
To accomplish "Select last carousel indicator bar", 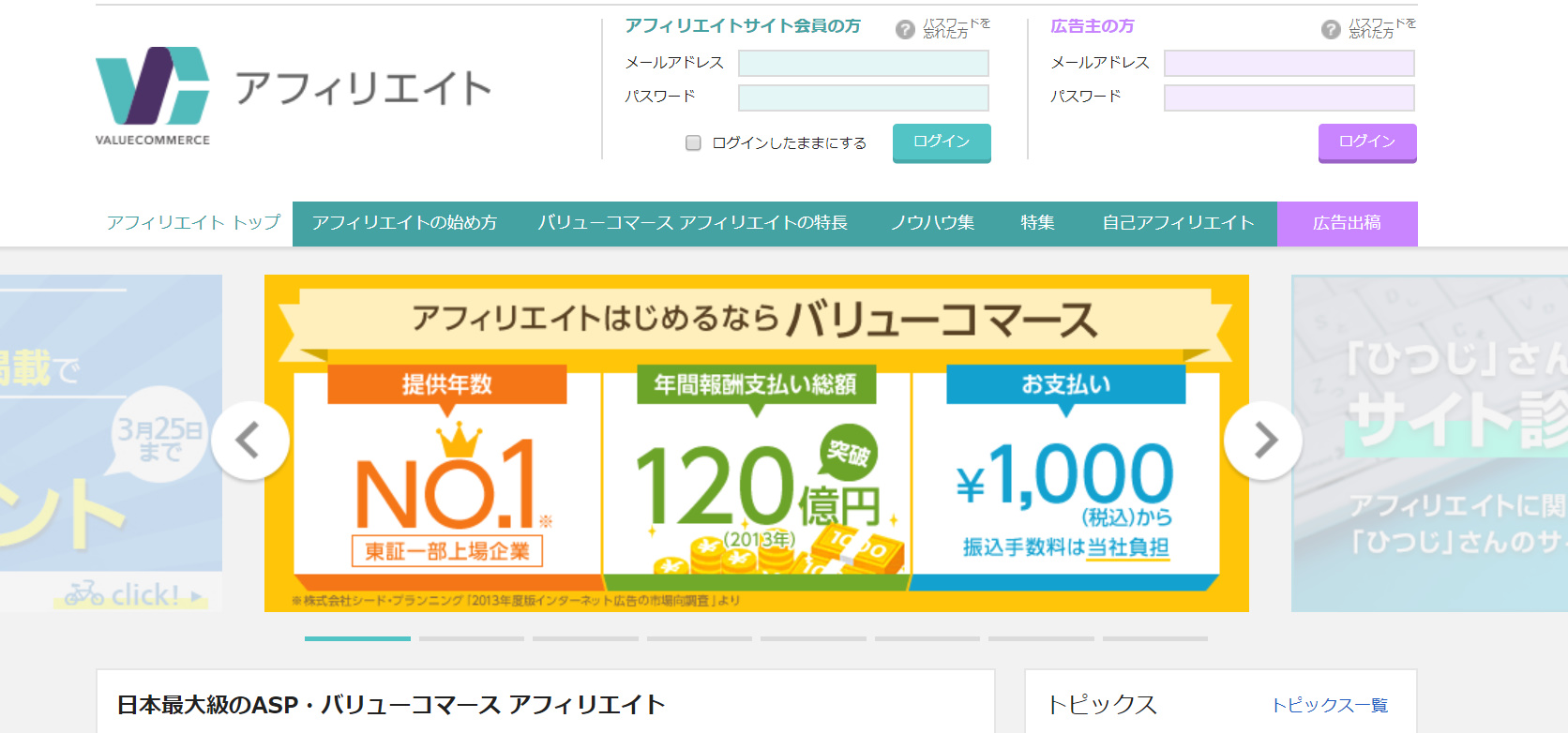I will pos(1155,638).
